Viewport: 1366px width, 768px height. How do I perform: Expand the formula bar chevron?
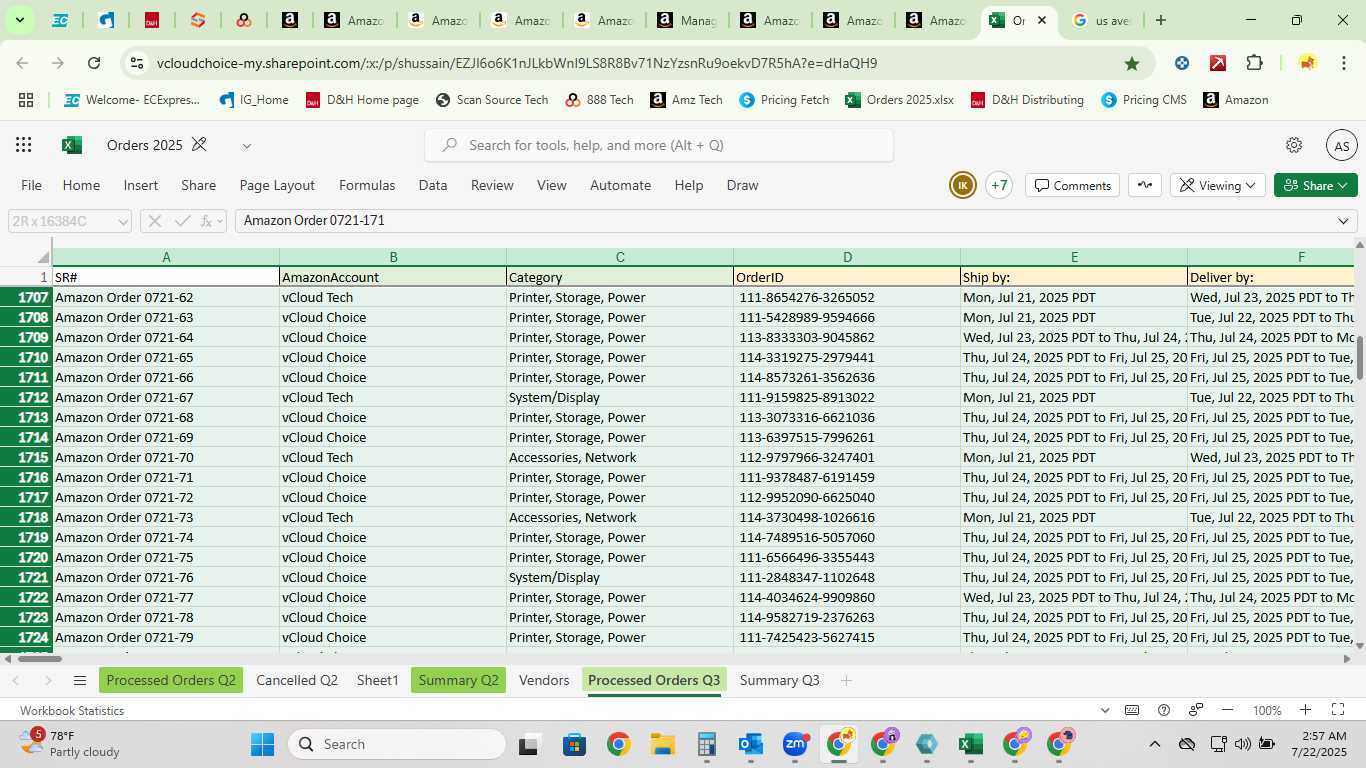(x=1344, y=221)
